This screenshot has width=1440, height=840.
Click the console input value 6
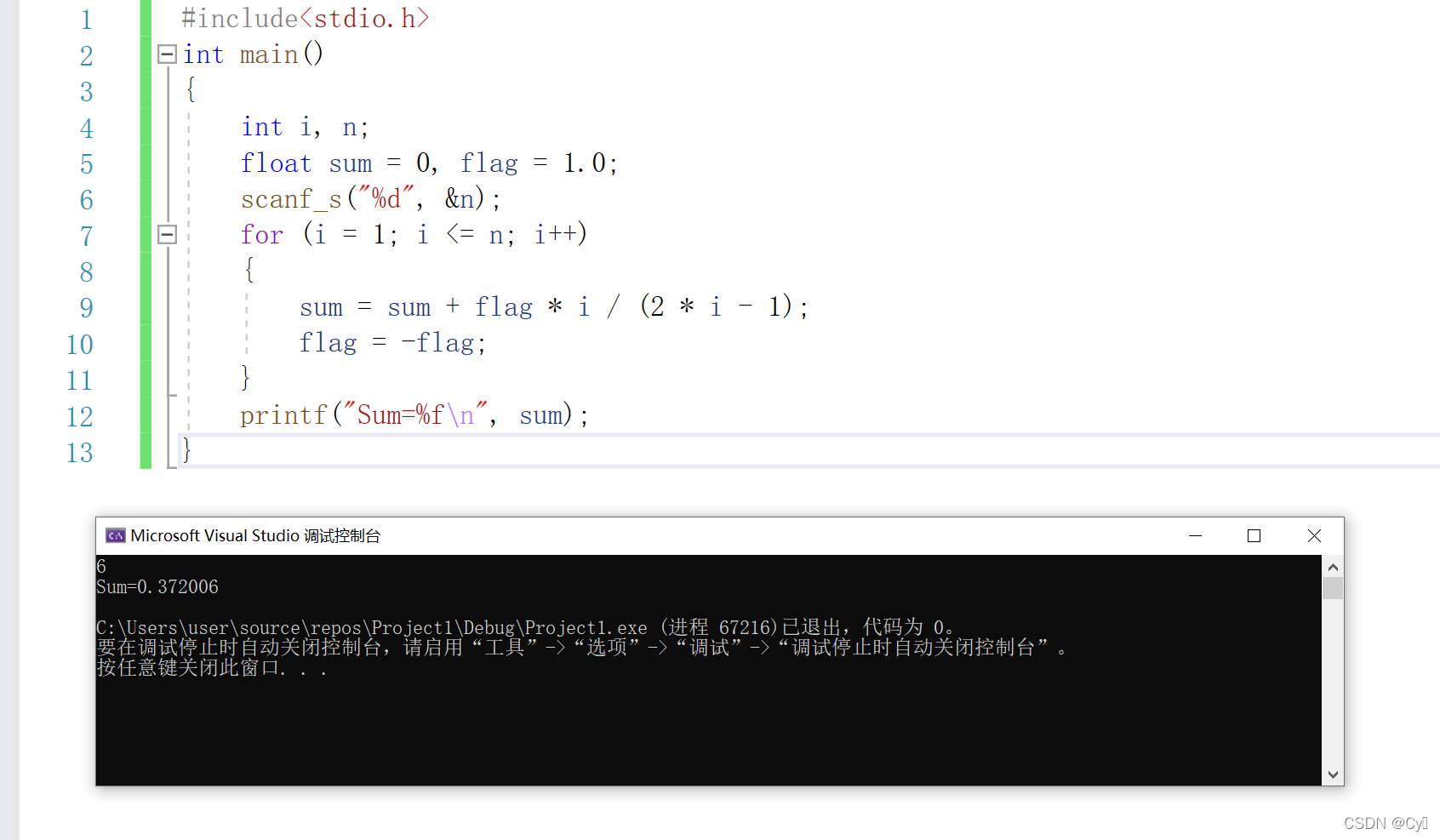pyautogui.click(x=101, y=567)
